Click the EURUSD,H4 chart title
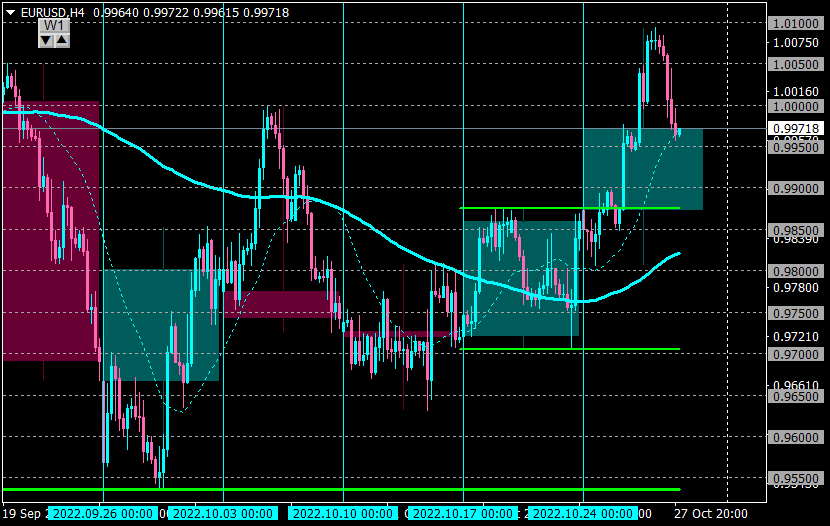 point(52,12)
